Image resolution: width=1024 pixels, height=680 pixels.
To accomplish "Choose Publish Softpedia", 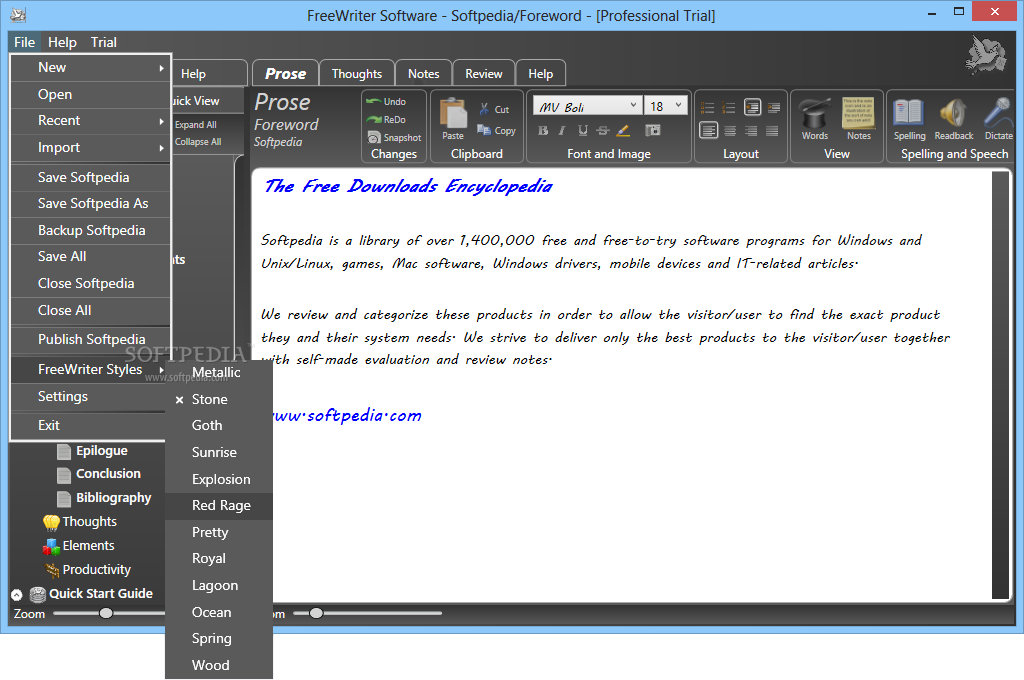I will click(x=91, y=340).
